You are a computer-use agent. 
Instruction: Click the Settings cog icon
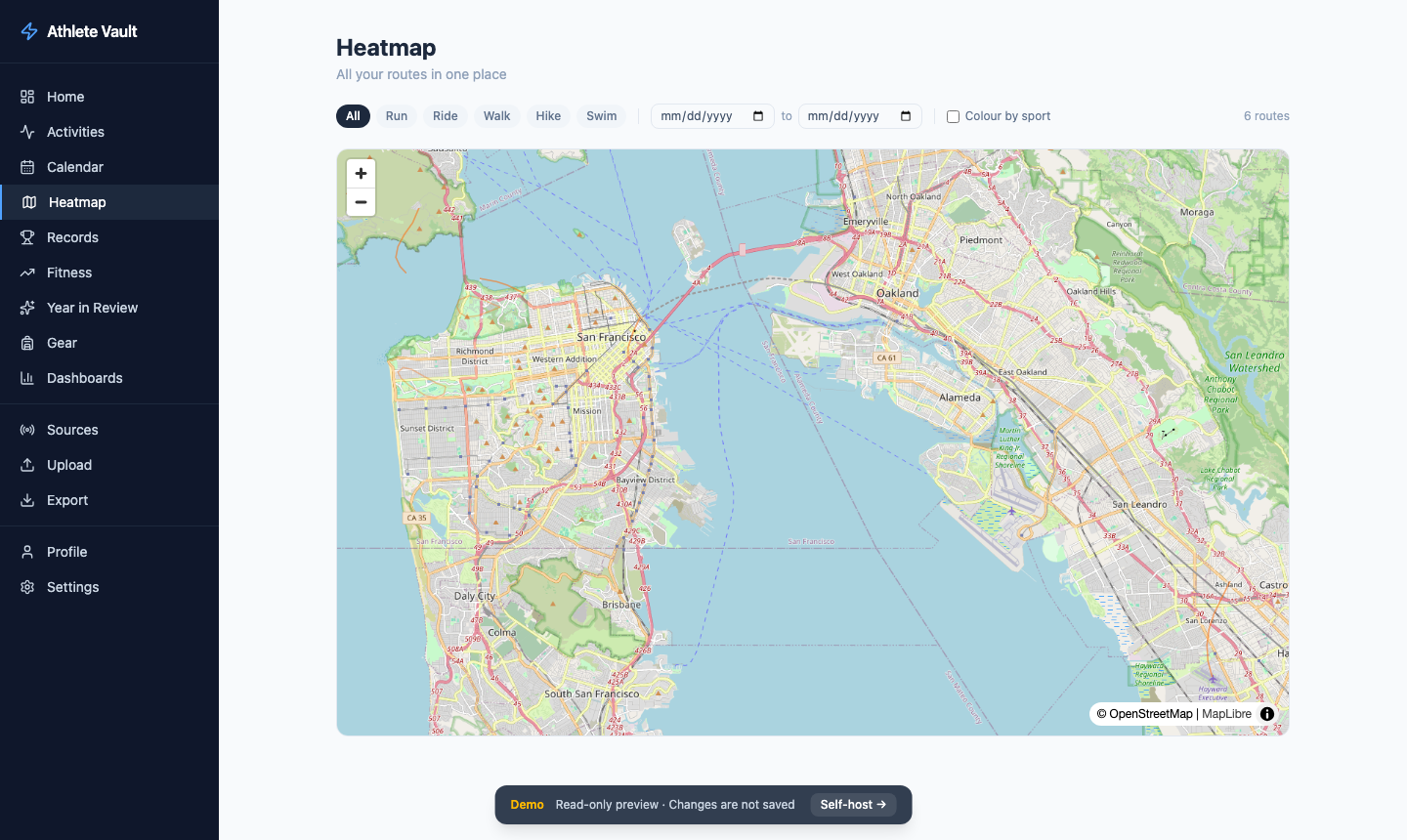click(x=27, y=587)
